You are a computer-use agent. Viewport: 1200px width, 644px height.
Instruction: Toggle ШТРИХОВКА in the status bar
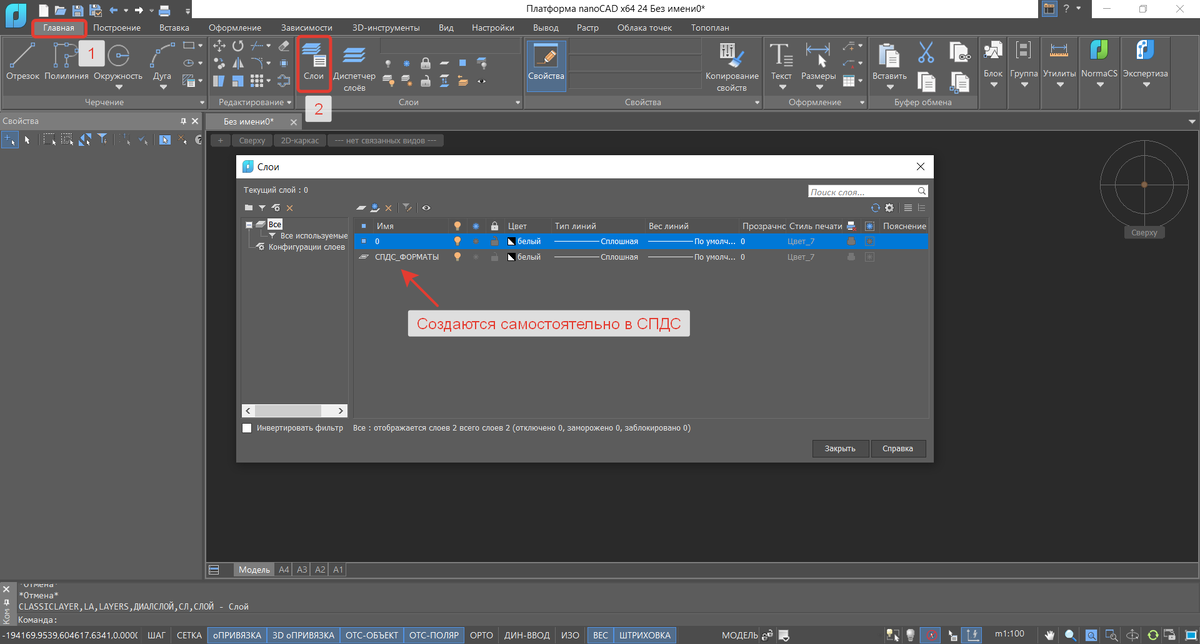(644, 635)
